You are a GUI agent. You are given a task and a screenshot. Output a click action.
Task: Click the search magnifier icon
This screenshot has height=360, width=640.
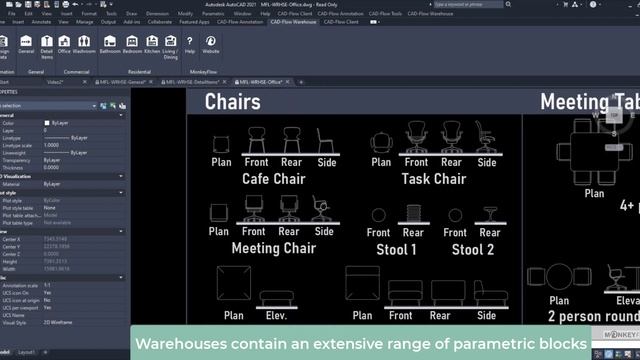point(508,4)
